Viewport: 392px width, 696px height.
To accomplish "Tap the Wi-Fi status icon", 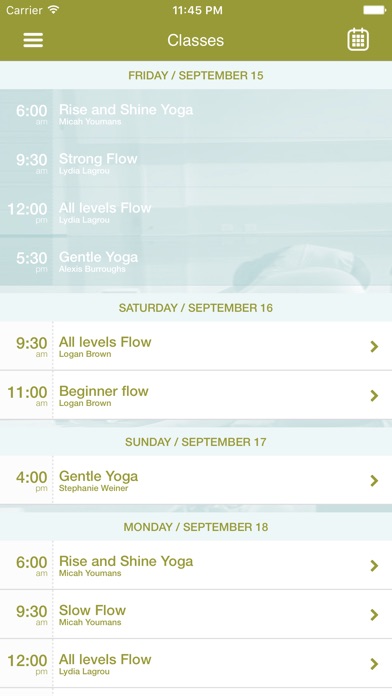I will point(54,10).
